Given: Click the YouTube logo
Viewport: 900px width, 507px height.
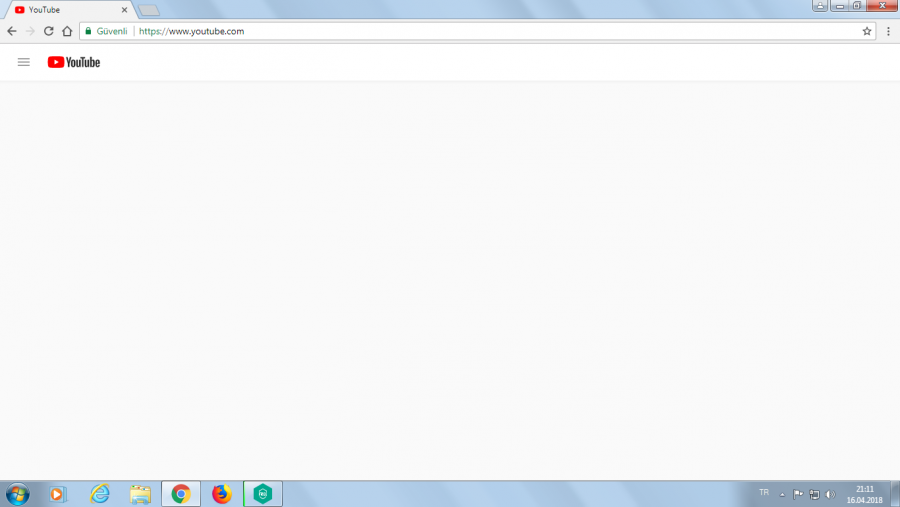Looking at the screenshot, I should tap(73, 62).
